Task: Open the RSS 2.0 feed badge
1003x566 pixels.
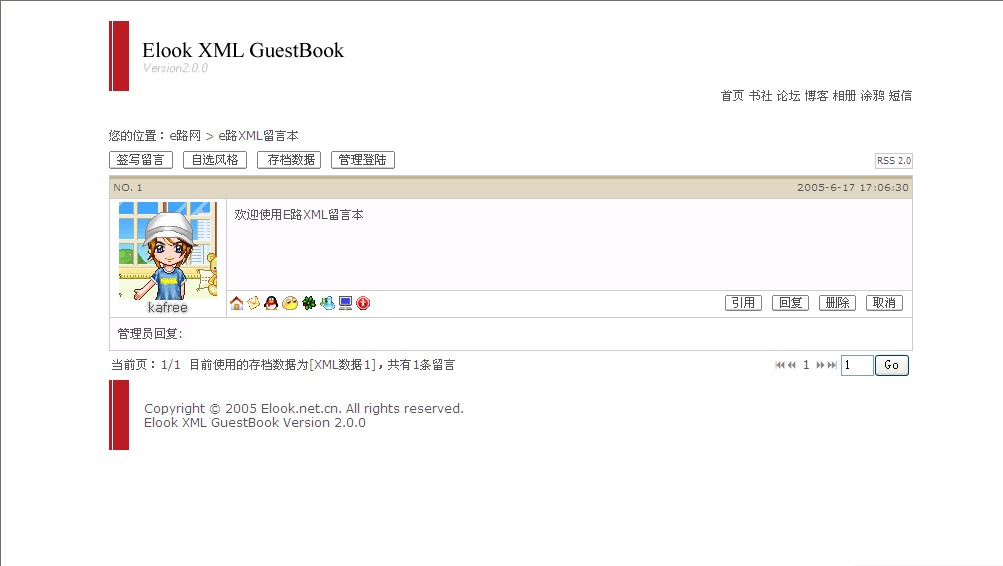Action: tap(894, 161)
